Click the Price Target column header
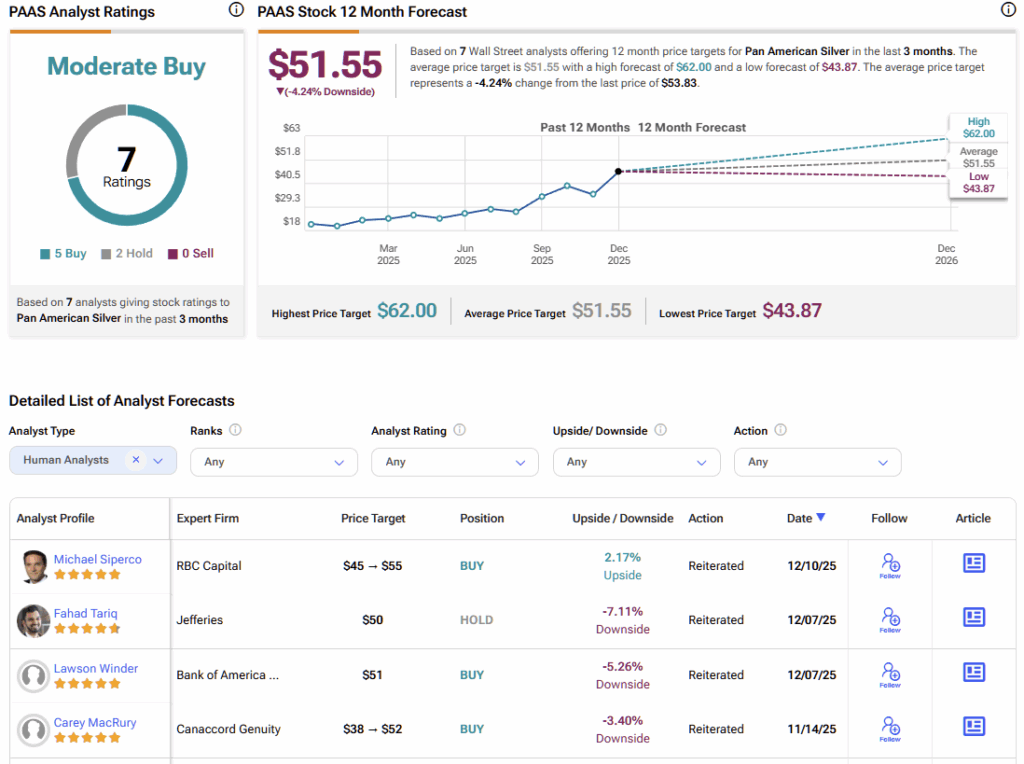The image size is (1024, 764). pos(373,518)
